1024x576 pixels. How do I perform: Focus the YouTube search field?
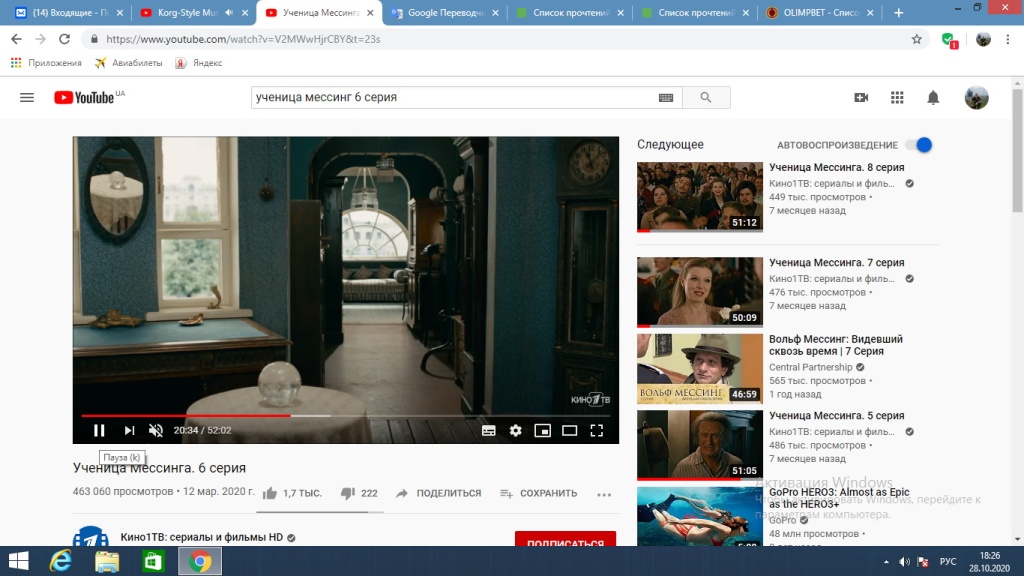tap(455, 97)
